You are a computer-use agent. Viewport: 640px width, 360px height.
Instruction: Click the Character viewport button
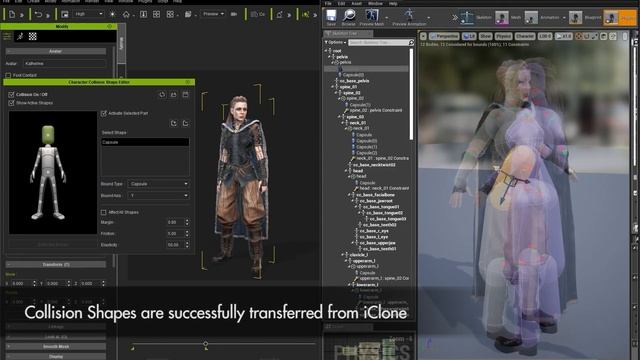(x=524, y=36)
